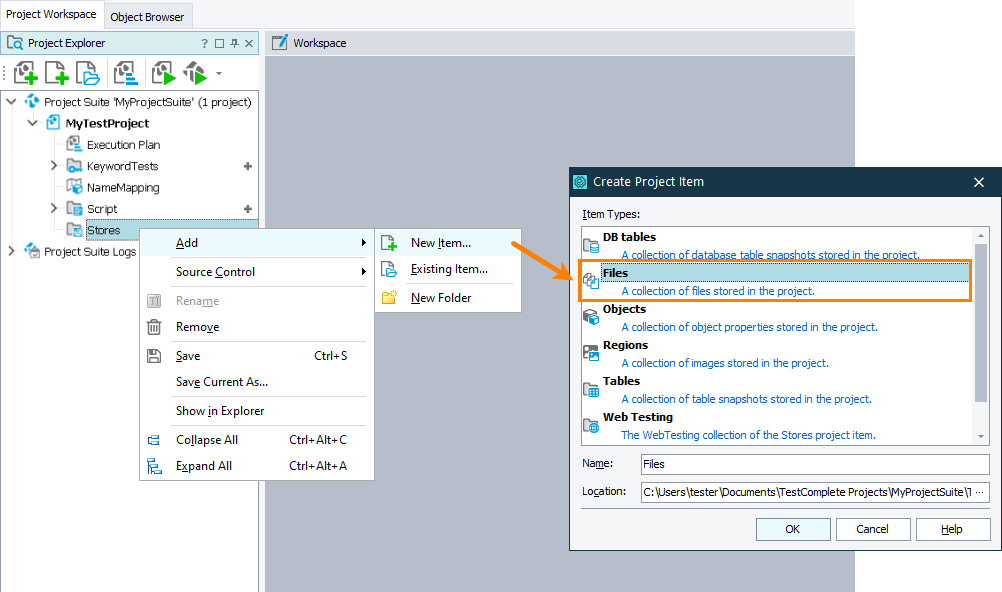Select the Regions item type icon

[x=590, y=351]
